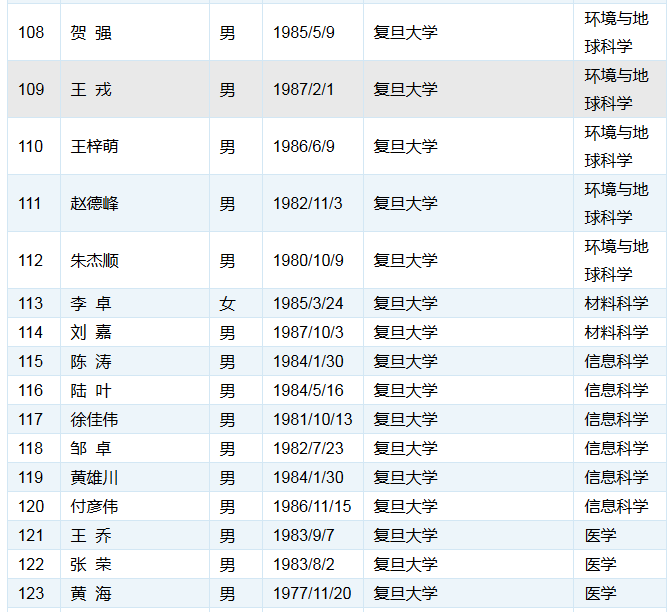This screenshot has height=612, width=672.
Task: Select the birthdate 1977/11/20 for 黄海
Action: pyautogui.click(x=312, y=594)
